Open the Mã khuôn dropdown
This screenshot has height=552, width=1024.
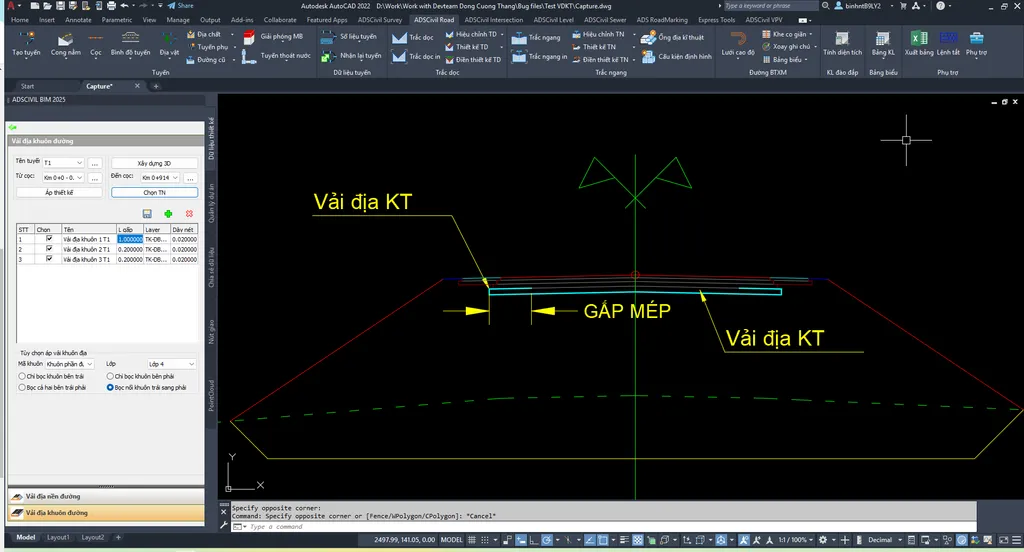pyautogui.click(x=69, y=364)
